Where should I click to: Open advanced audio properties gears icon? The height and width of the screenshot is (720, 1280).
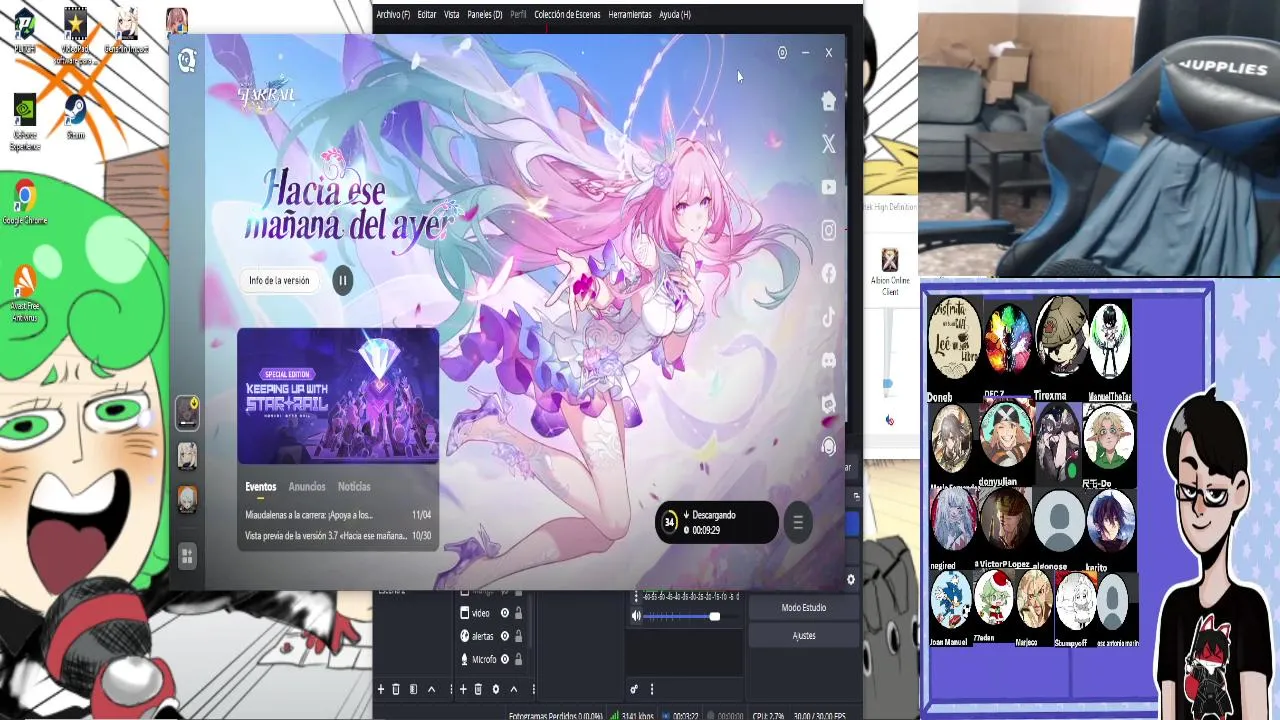[634, 689]
